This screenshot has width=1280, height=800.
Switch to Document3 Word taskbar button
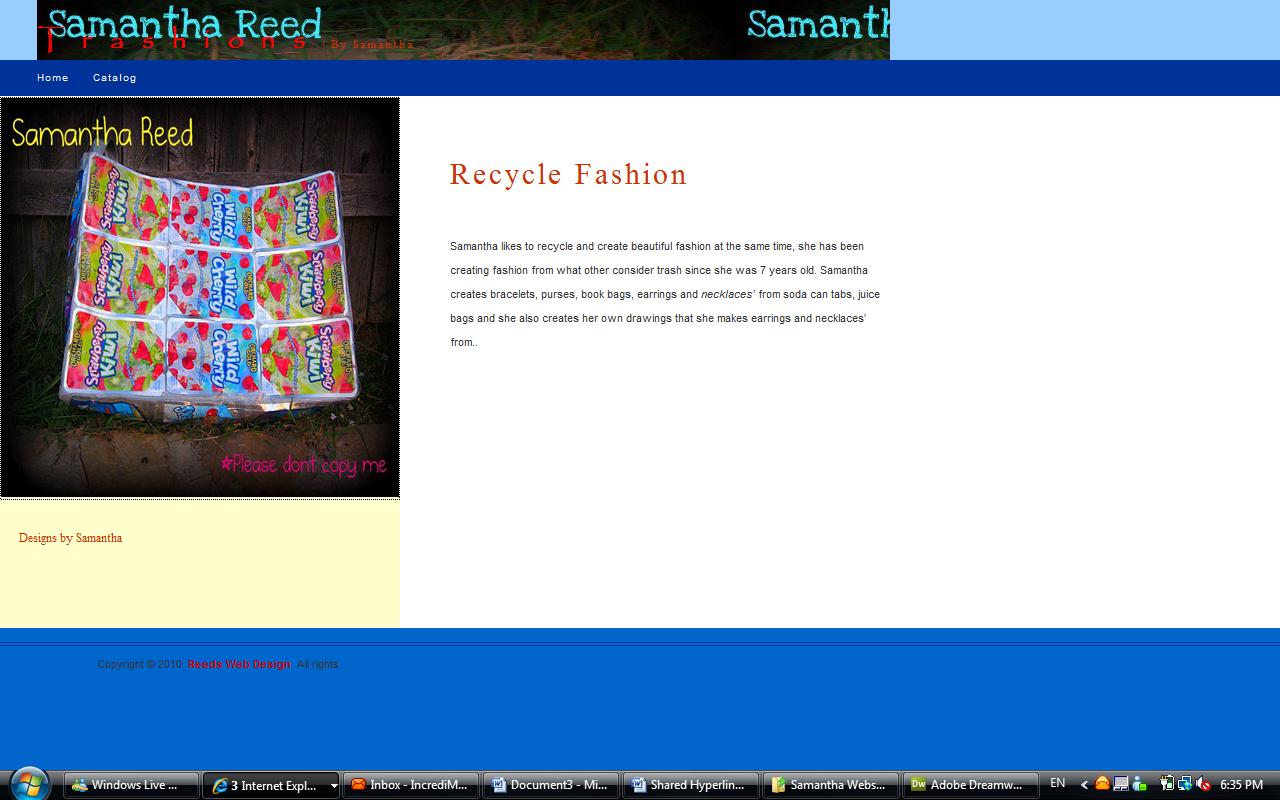(550, 785)
